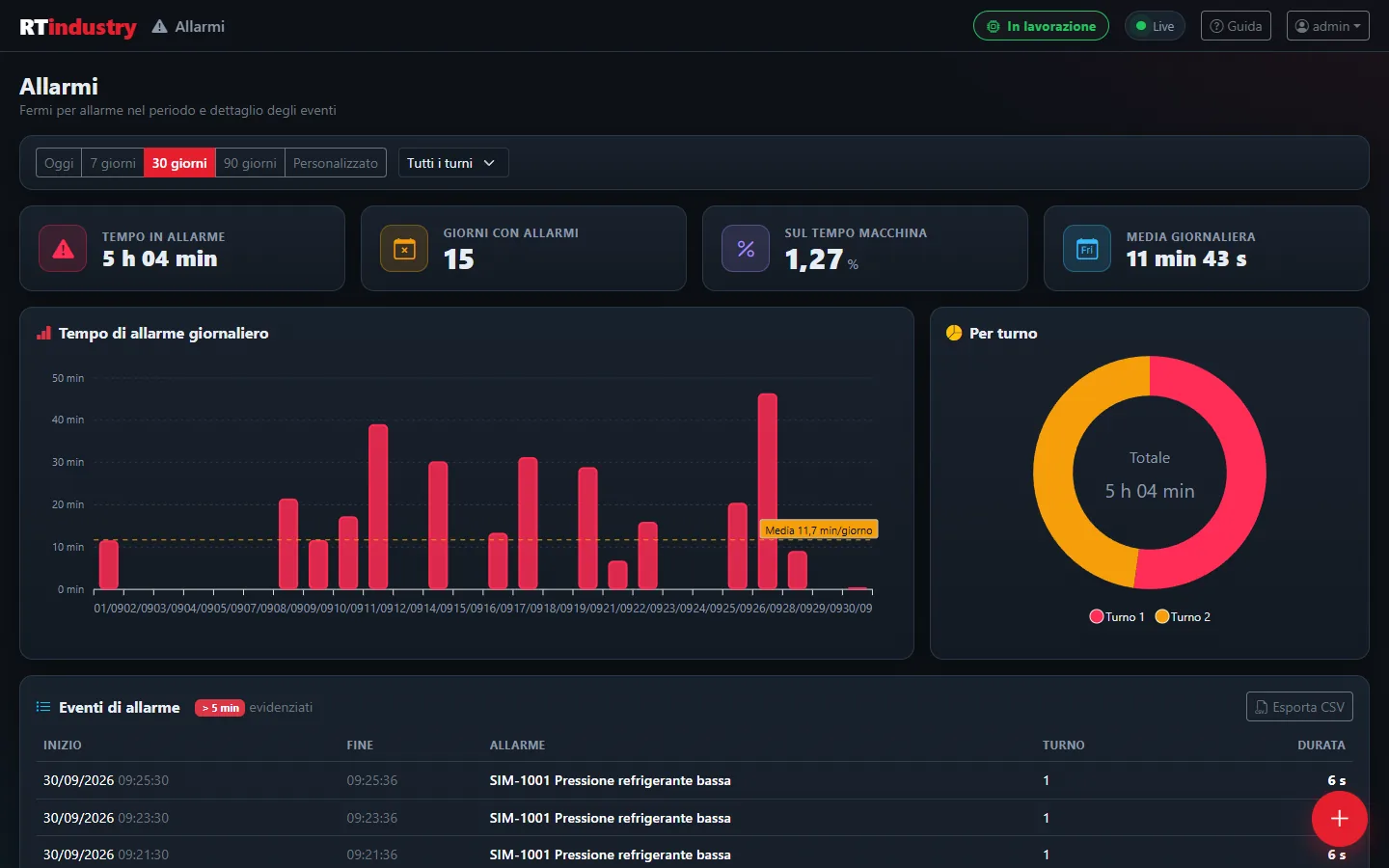This screenshot has width=1389, height=868.
Task: Toggle Turno 1 in the donut legend
Action: [x=1117, y=617]
